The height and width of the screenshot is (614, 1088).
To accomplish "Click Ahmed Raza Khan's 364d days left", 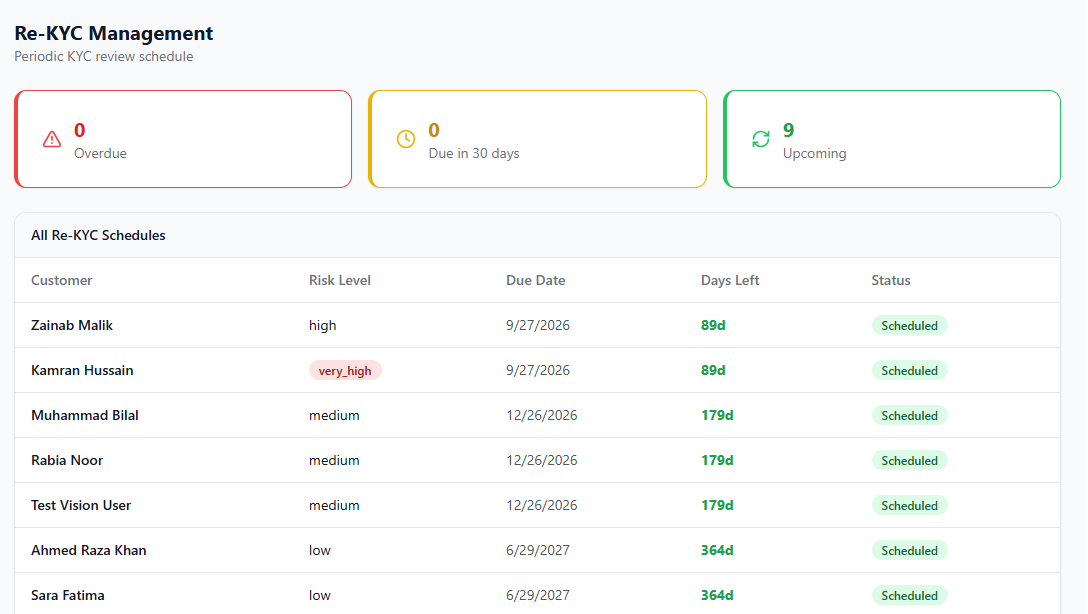I will (x=717, y=551).
